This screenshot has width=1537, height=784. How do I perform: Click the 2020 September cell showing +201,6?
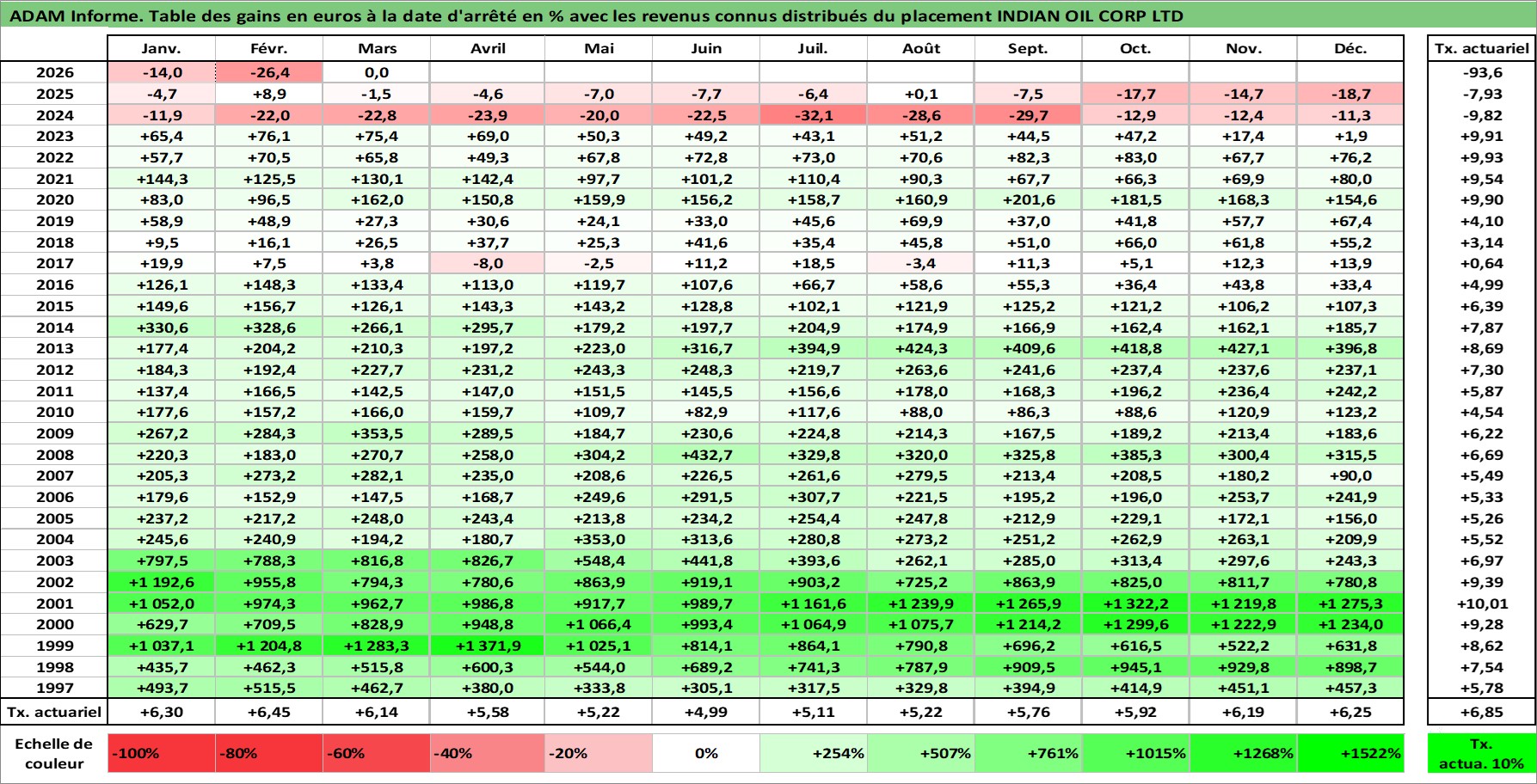pyautogui.click(x=1028, y=200)
